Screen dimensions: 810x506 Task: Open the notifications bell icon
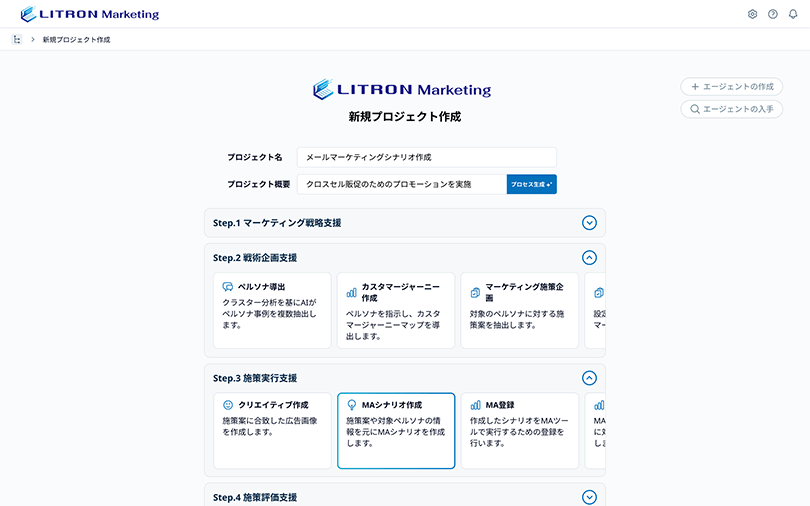[x=793, y=14]
